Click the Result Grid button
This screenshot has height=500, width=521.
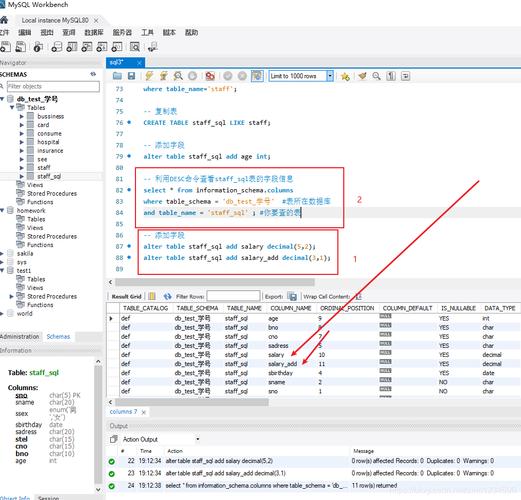[127, 296]
